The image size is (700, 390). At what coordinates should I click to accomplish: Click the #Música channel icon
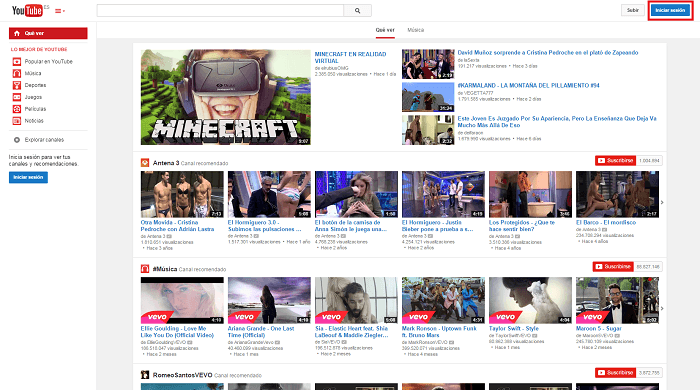click(145, 269)
